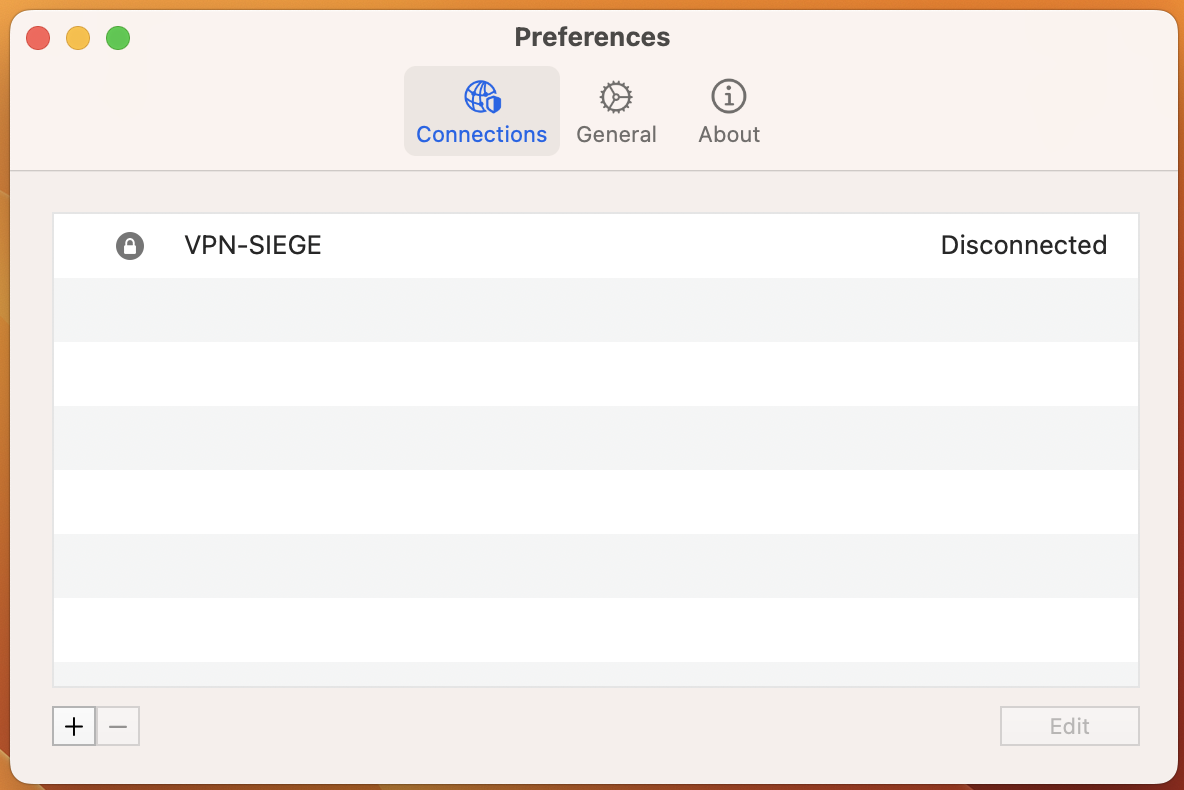The image size is (1184, 790).
Task: Open the About tab label
Action: tap(729, 135)
